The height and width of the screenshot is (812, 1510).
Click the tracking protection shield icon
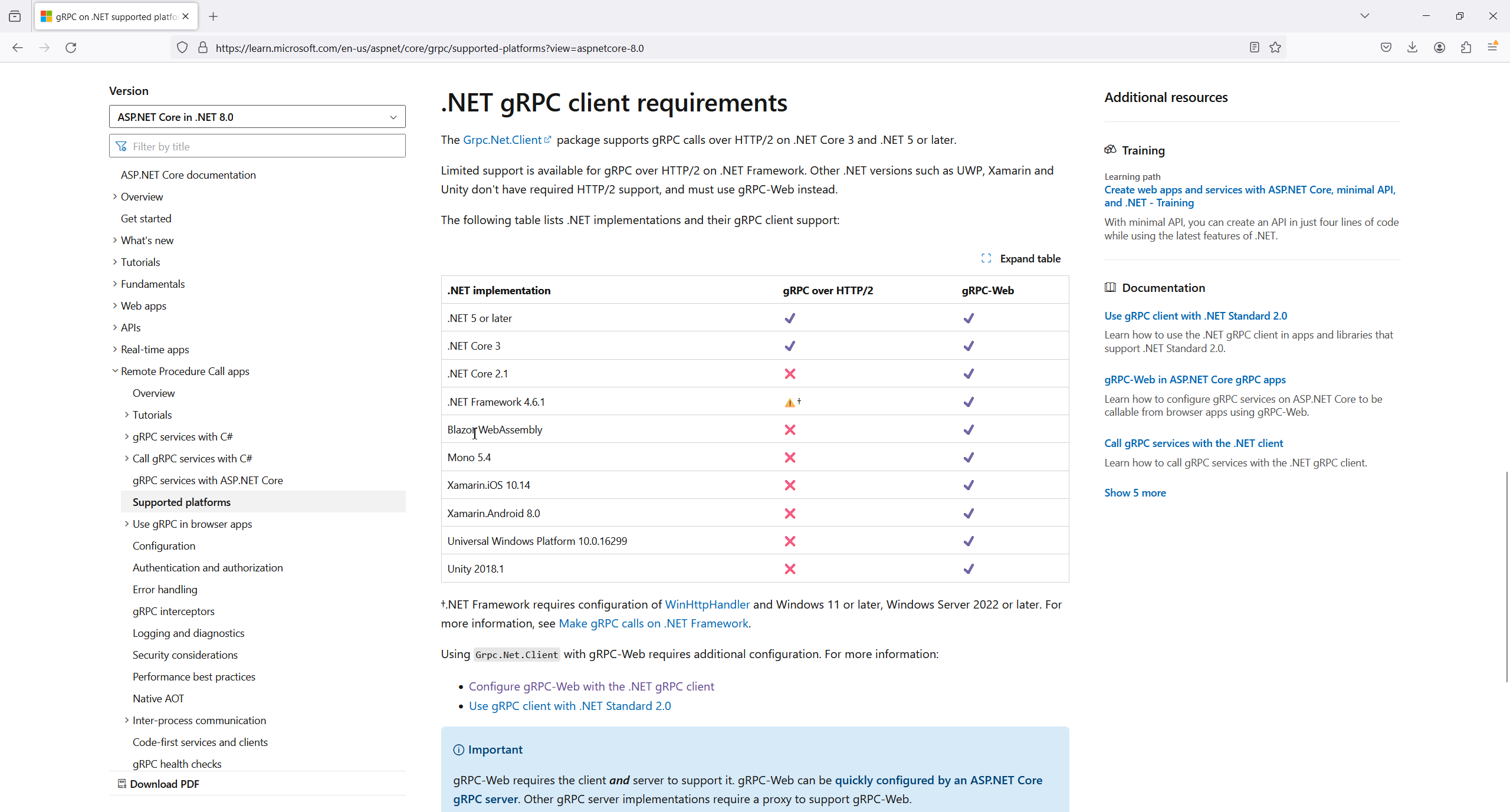coord(182,47)
